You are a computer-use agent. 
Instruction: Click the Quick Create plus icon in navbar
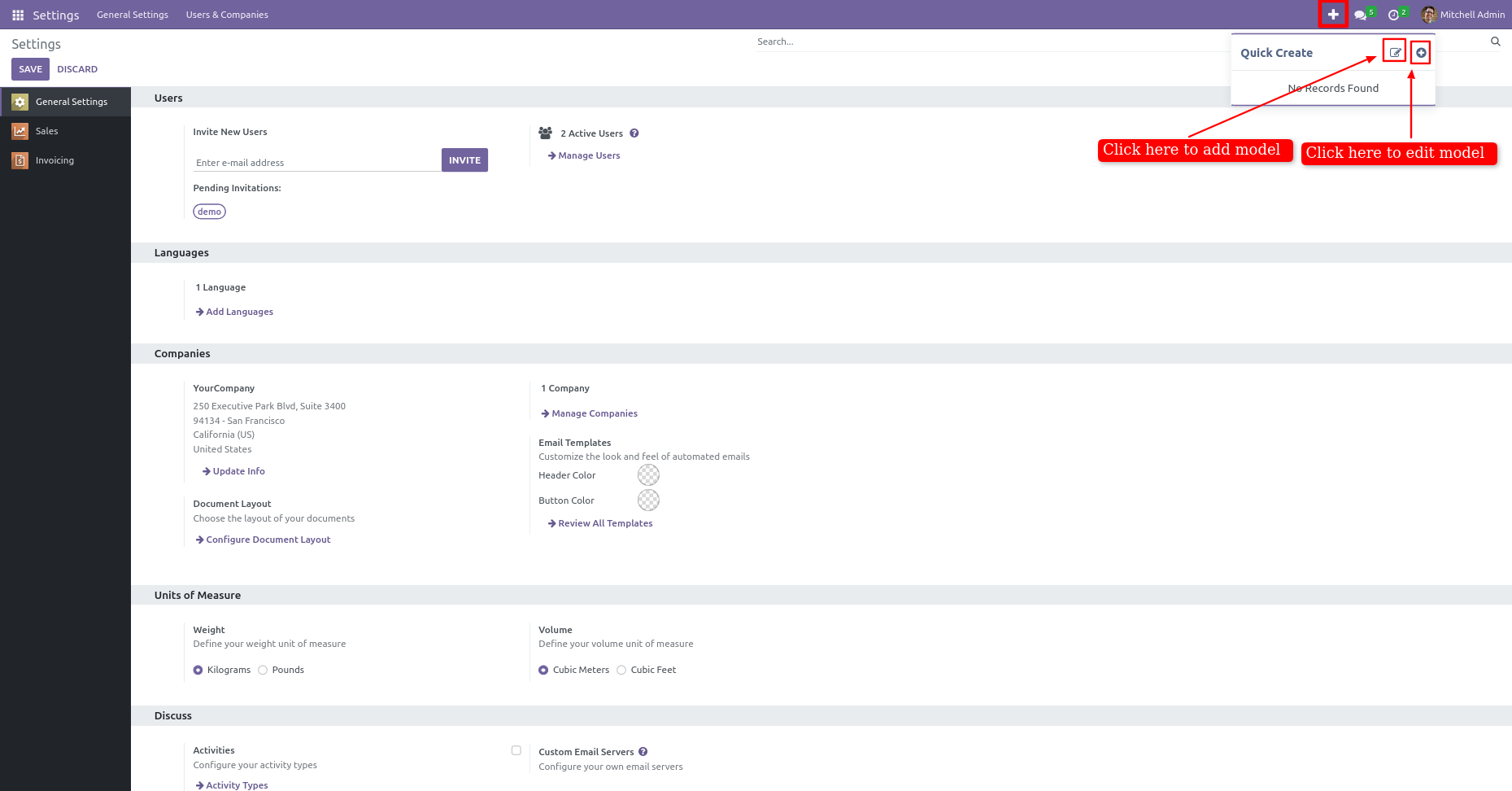coord(1333,15)
